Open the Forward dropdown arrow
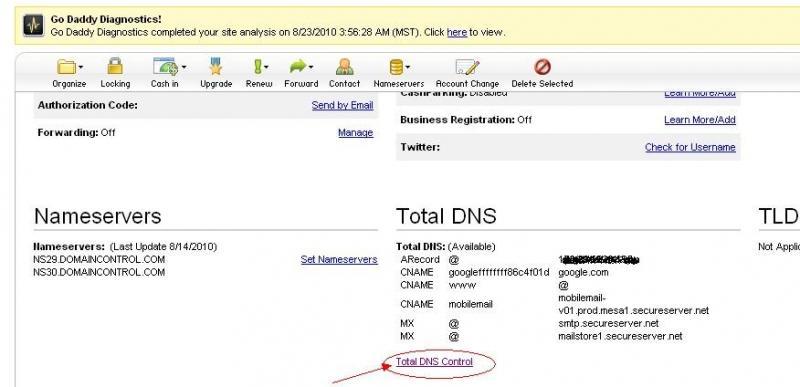 pyautogui.click(x=311, y=67)
